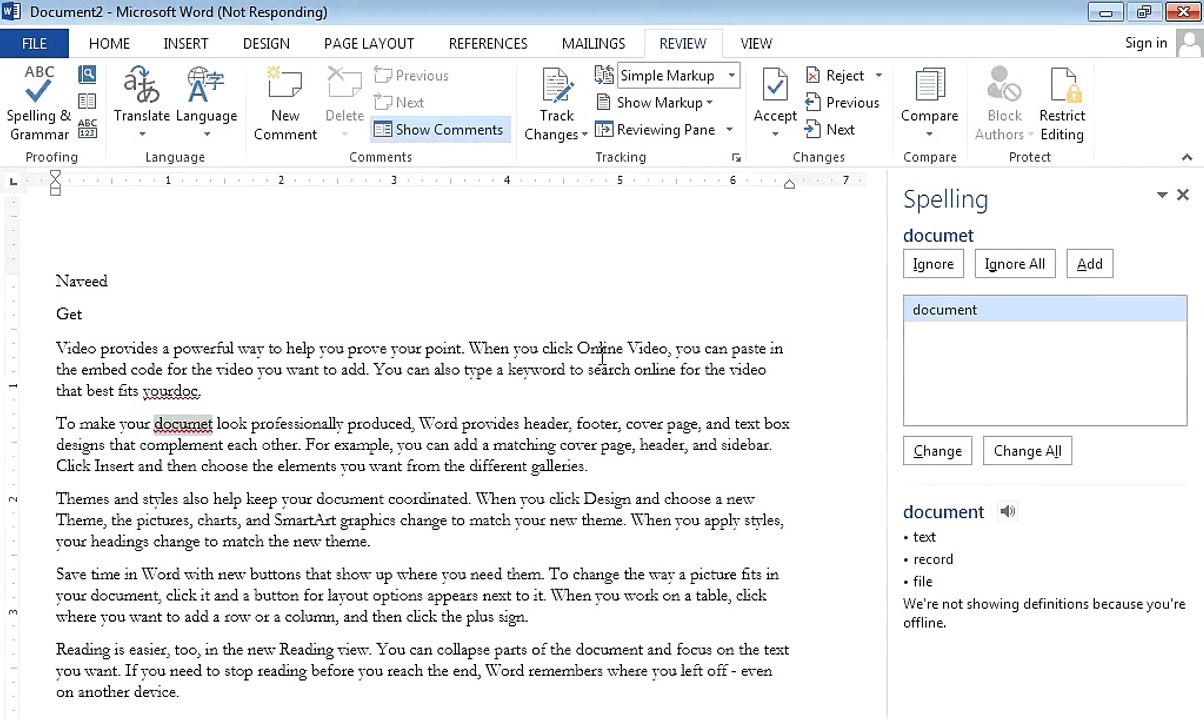Switch to the VIEW tab
Image resolution: width=1204 pixels, height=720 pixels.
coord(756,44)
